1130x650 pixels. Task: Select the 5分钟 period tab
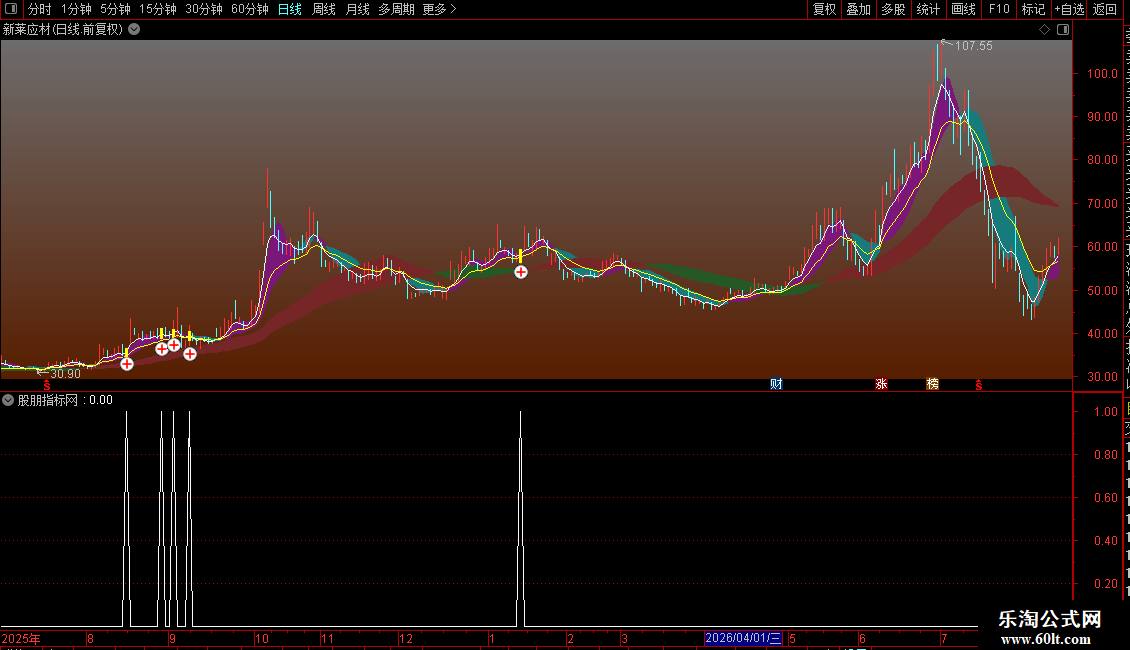coord(115,9)
